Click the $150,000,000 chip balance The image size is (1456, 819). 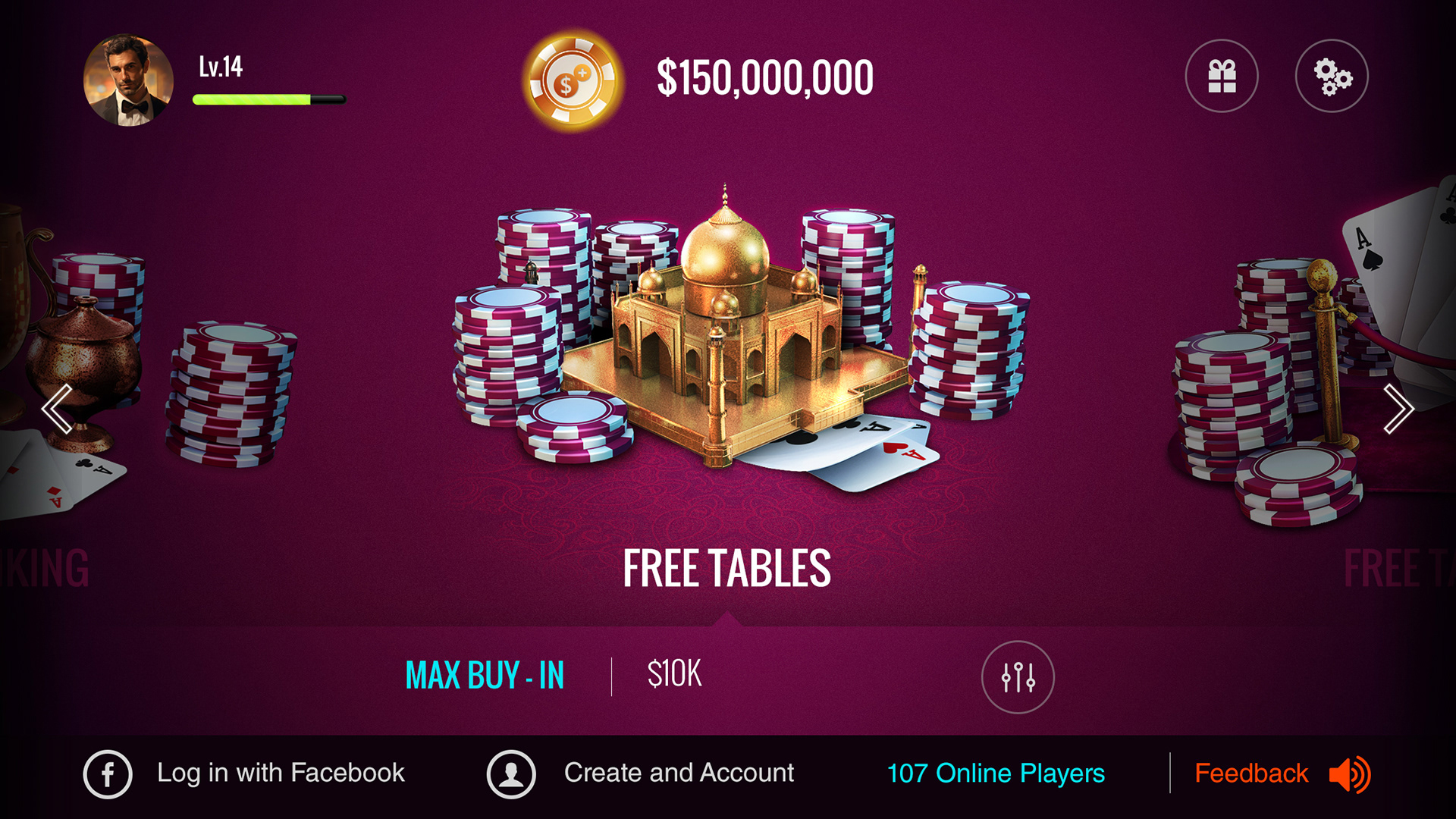point(764,78)
